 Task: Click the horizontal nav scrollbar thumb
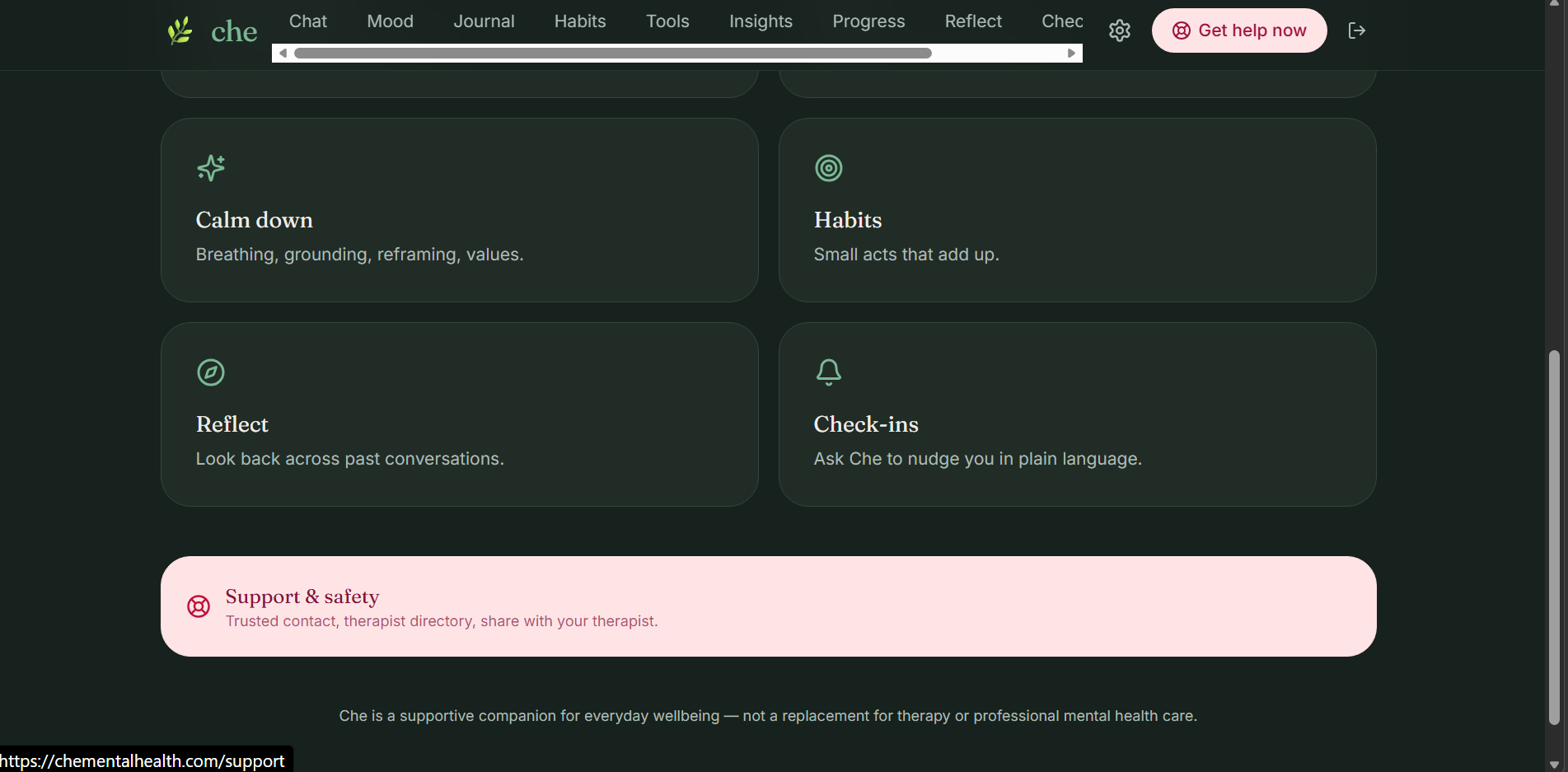(x=613, y=53)
